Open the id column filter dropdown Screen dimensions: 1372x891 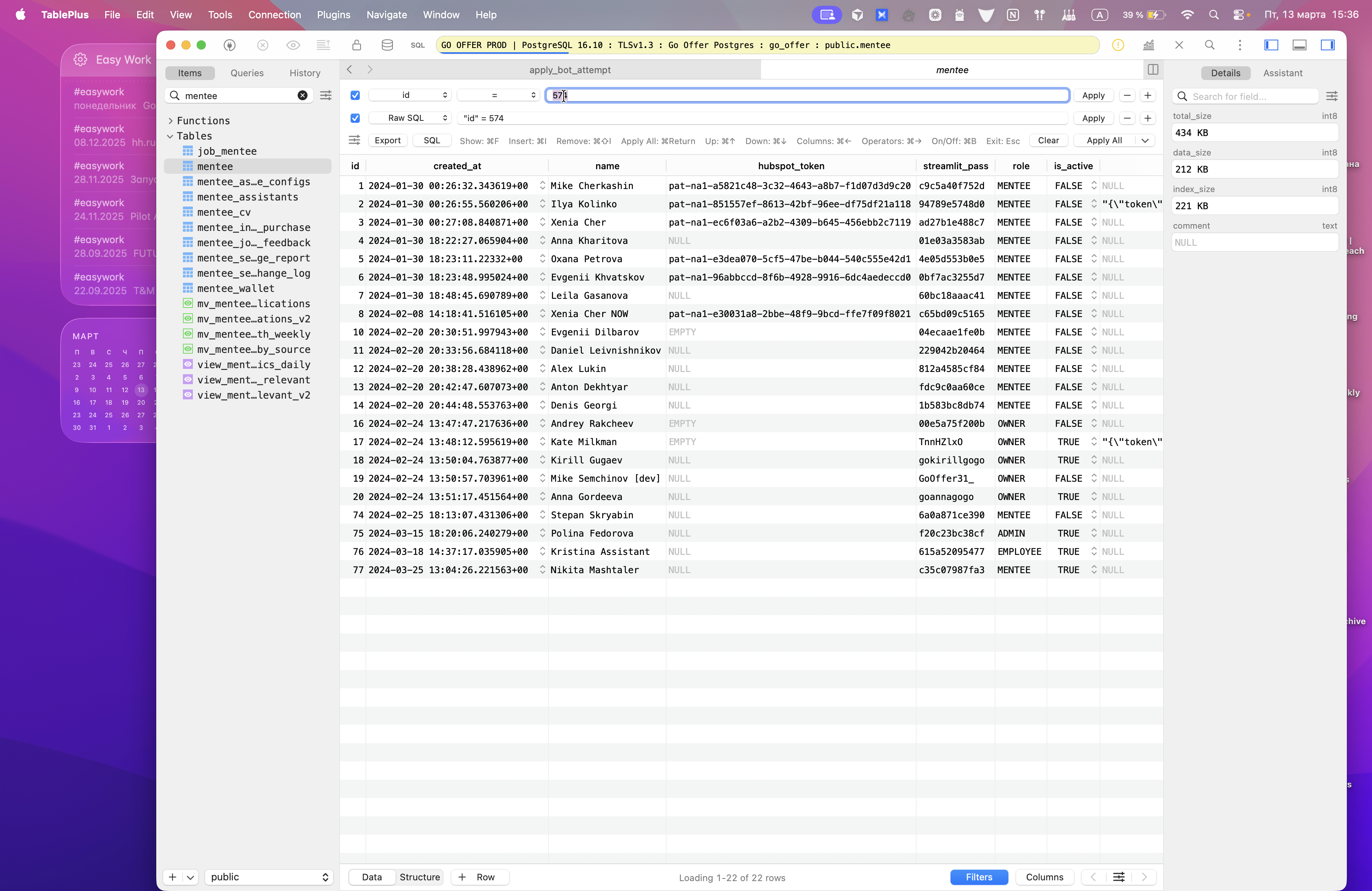pyautogui.click(x=410, y=95)
